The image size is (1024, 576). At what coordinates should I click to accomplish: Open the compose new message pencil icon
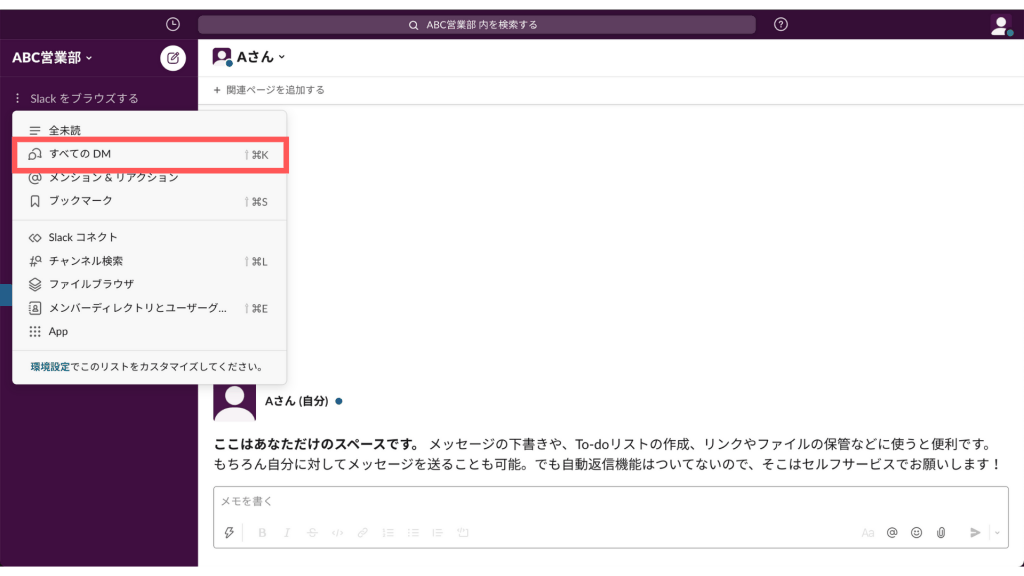pyautogui.click(x=173, y=58)
